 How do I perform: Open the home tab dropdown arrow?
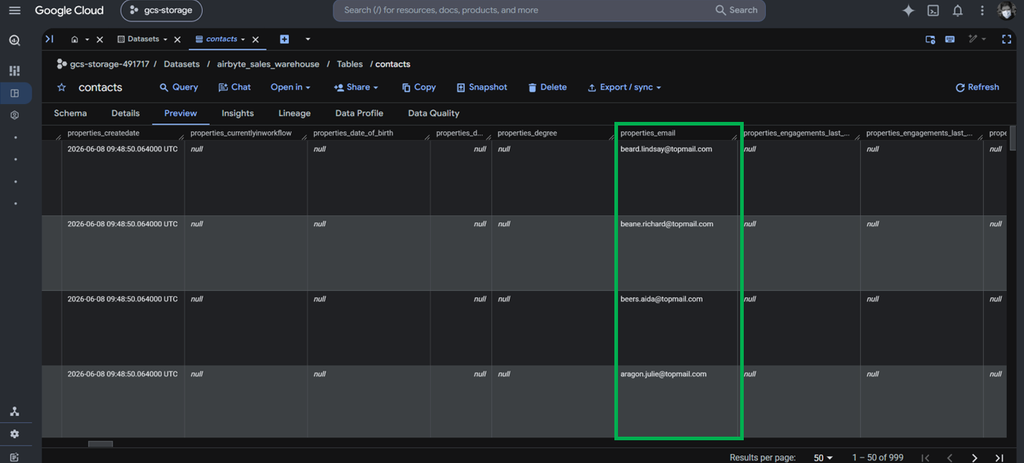click(x=87, y=39)
